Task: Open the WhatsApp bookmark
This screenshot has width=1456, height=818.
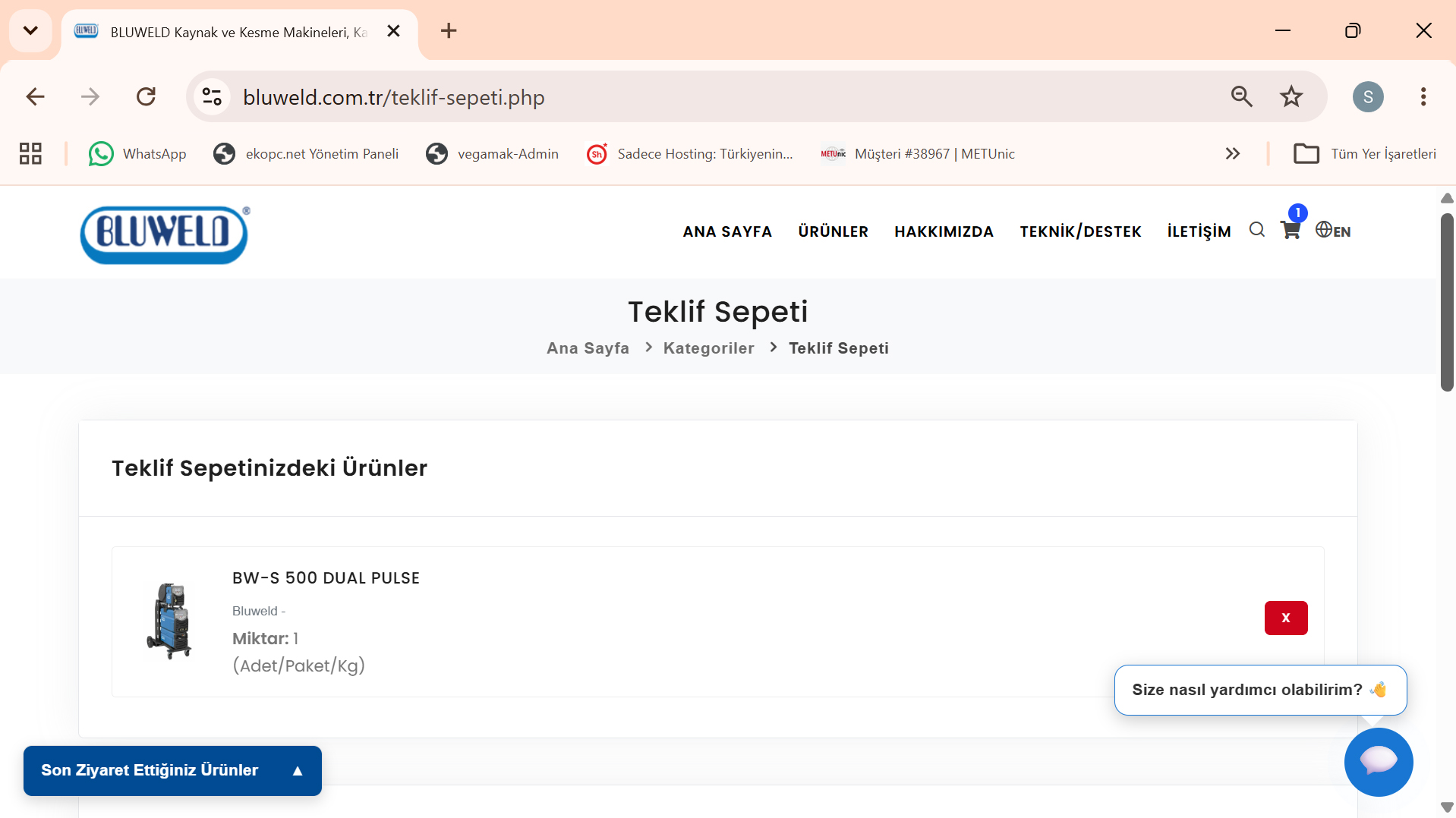Action: [x=137, y=154]
